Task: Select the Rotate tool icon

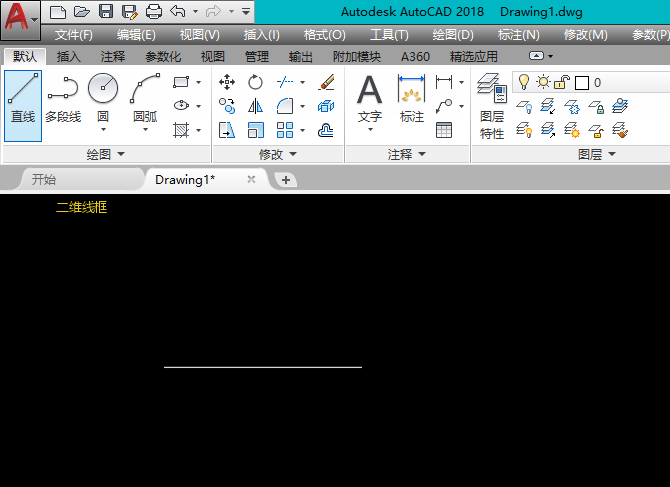Action: coord(255,82)
